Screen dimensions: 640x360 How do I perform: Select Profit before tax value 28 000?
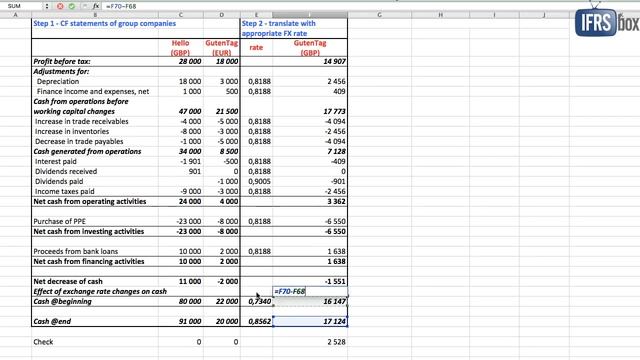point(181,62)
